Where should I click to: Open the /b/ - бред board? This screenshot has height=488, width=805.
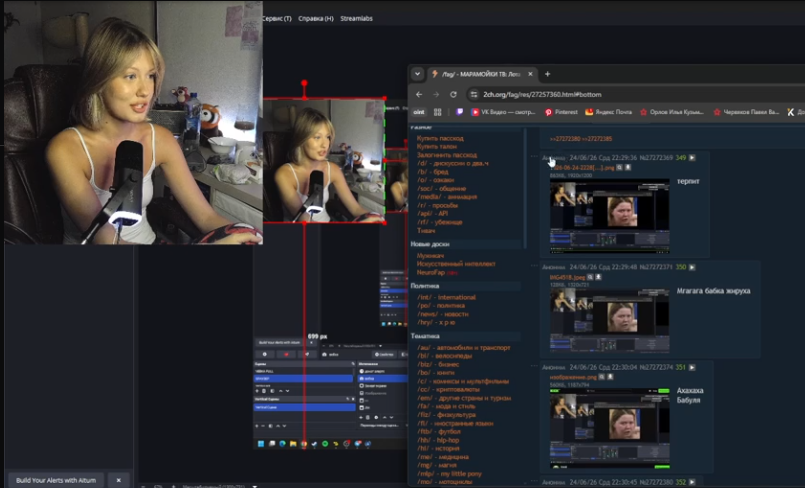(x=433, y=171)
